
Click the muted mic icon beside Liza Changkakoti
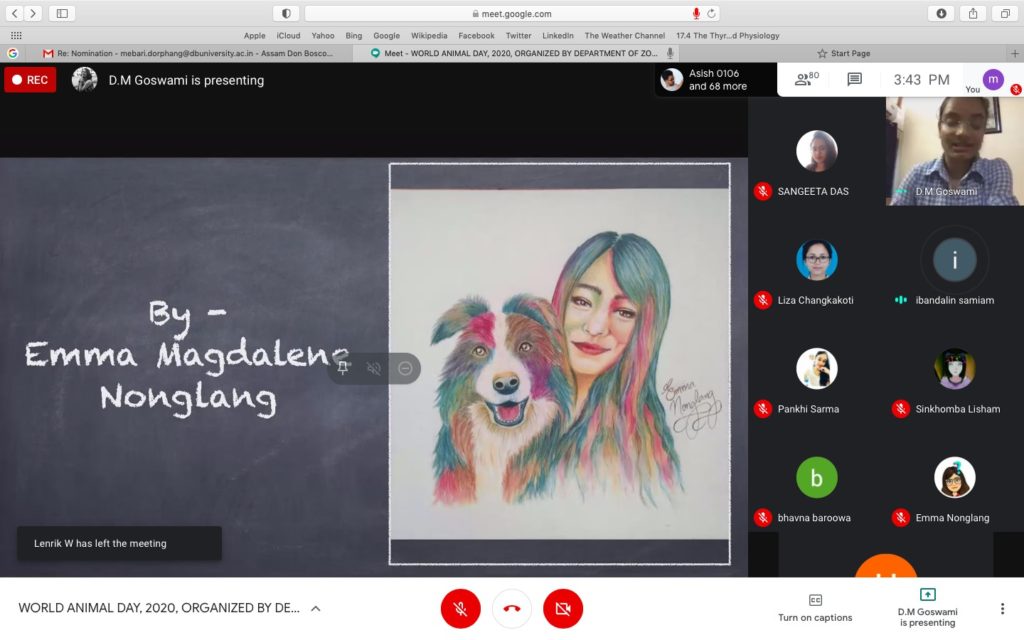[x=762, y=300]
